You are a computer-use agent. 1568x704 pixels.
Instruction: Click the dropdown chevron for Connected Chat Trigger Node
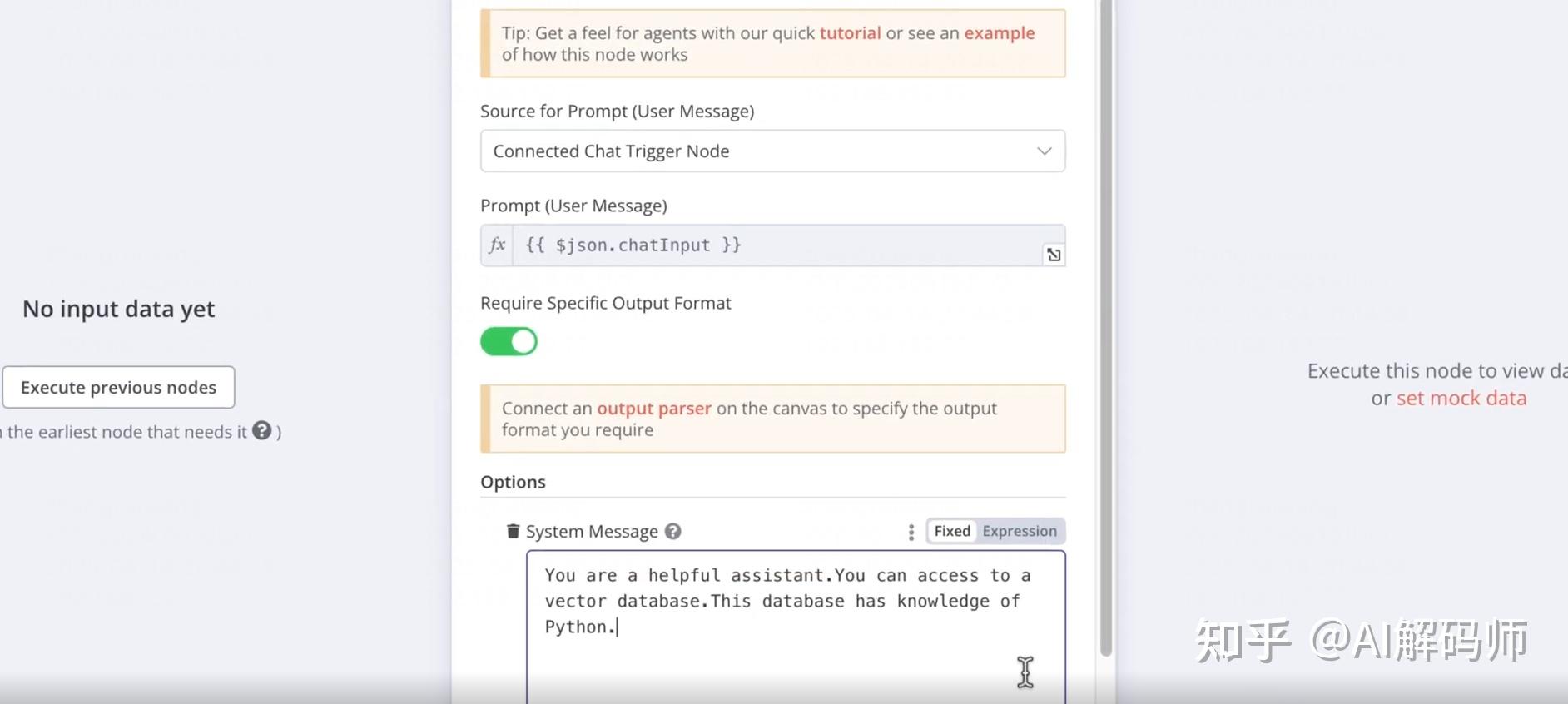tap(1044, 151)
